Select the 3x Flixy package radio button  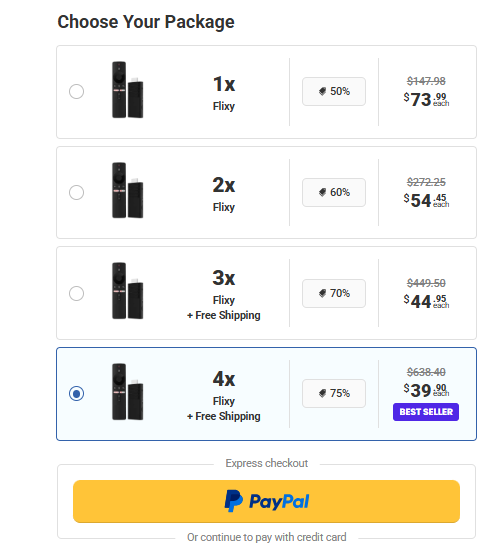[x=76, y=293]
